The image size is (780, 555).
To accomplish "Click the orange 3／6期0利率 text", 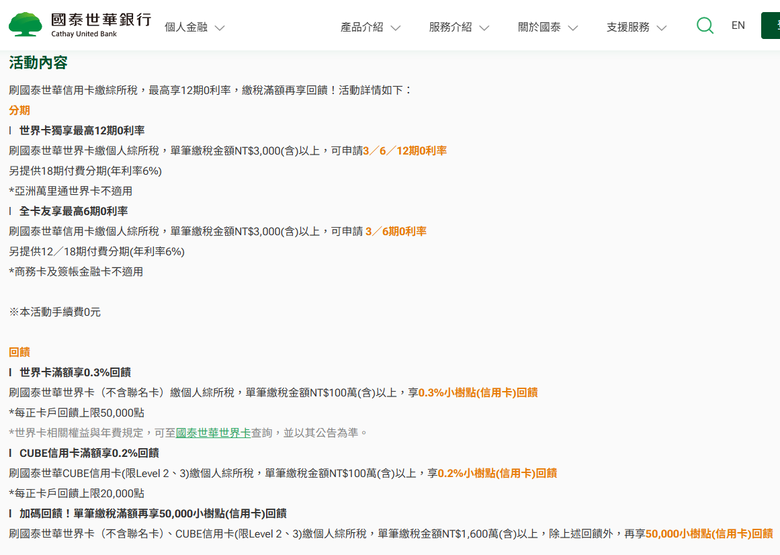I will (x=396, y=231).
